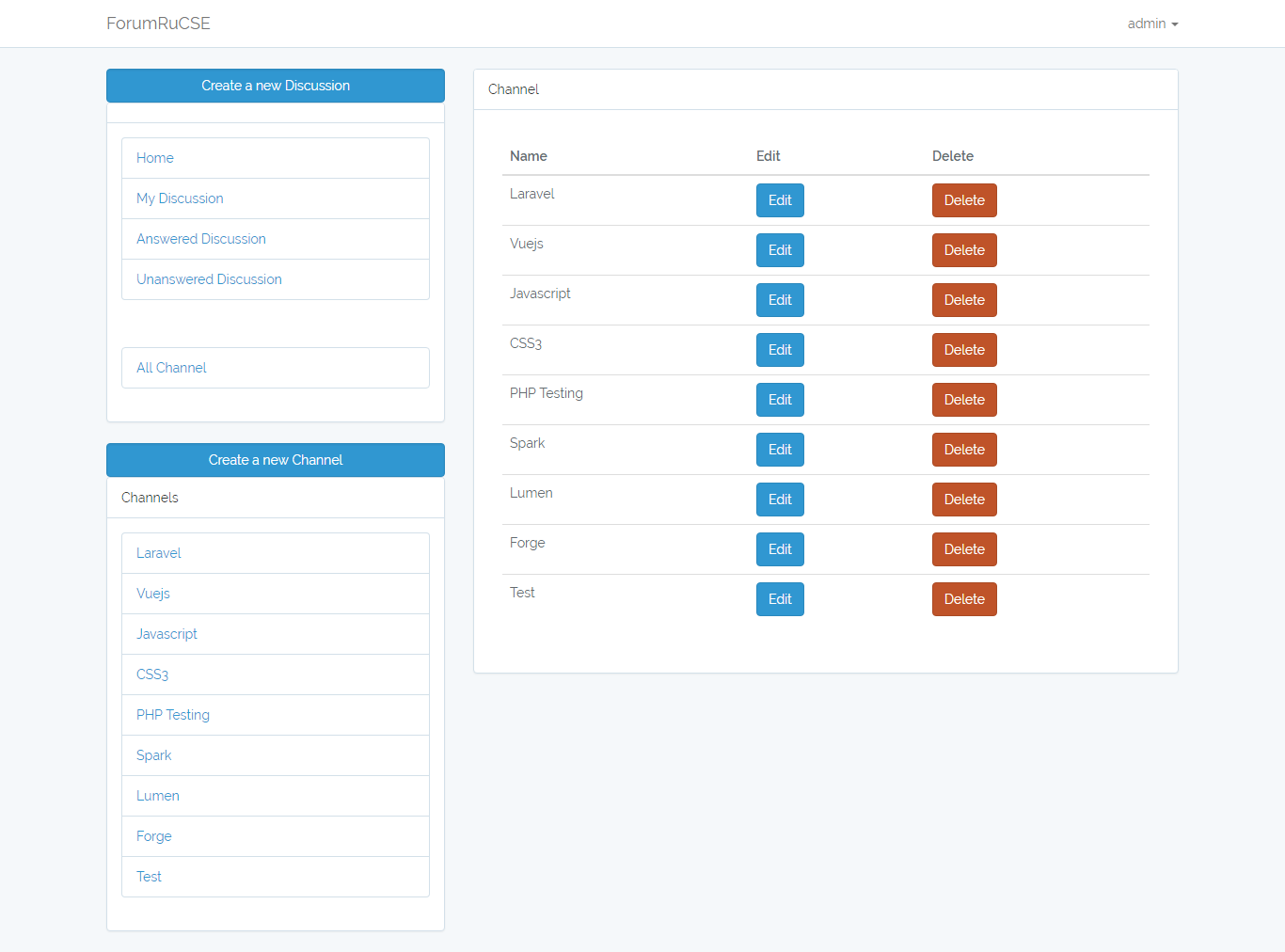Delete the Test channel
Viewport: 1285px width, 952px height.
[964, 599]
